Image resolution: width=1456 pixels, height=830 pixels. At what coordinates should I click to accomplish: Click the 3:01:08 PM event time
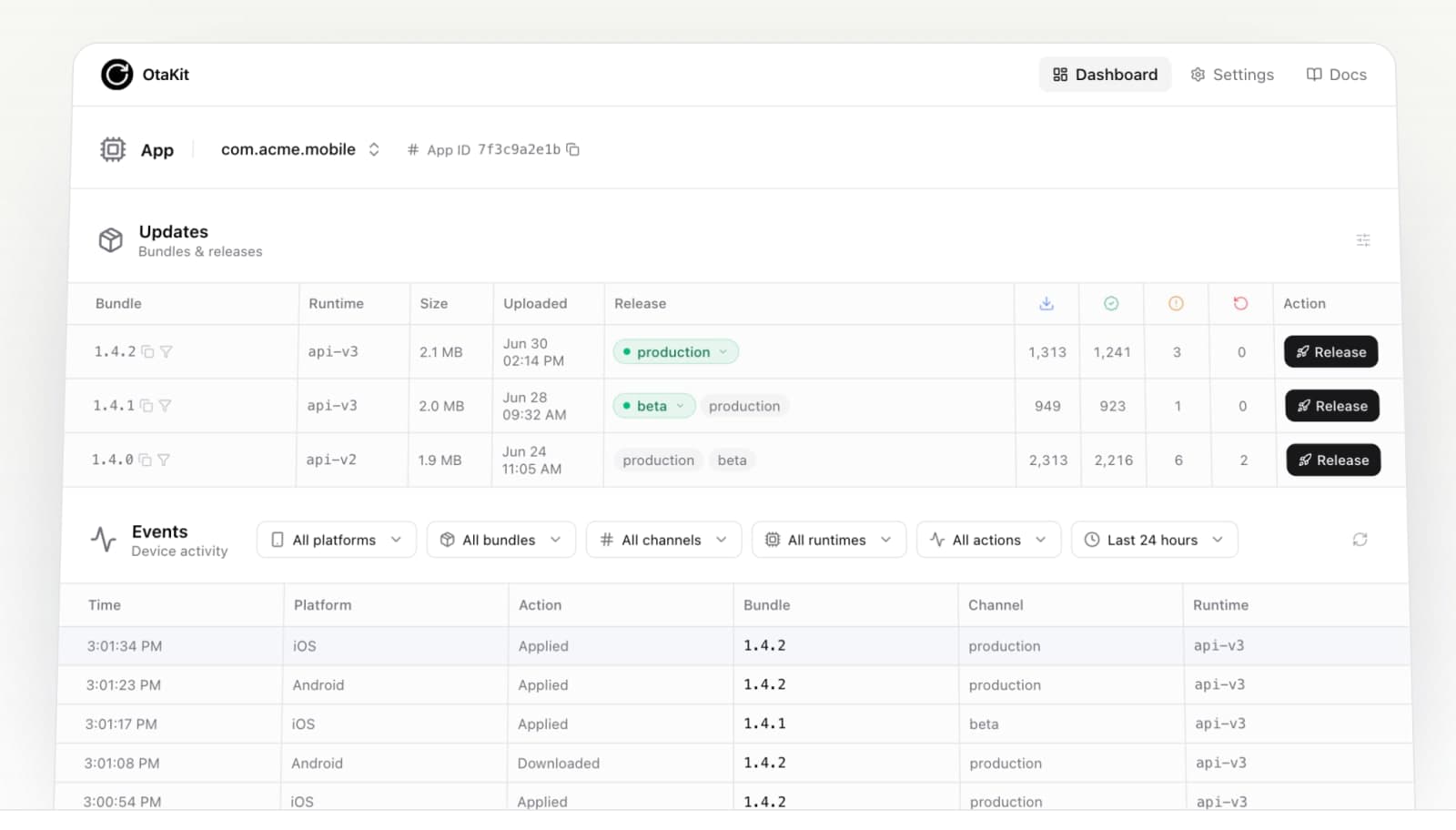click(122, 764)
